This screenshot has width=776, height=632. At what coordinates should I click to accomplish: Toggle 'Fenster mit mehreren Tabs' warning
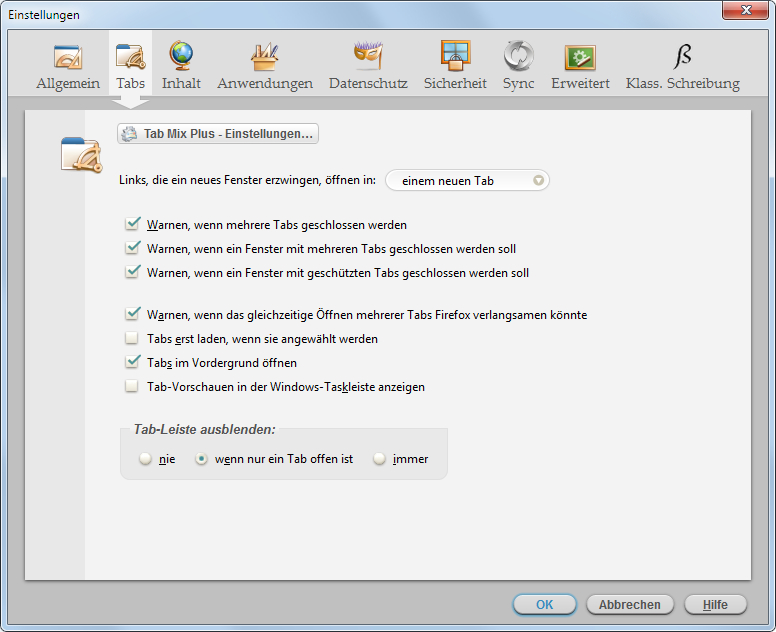(132, 248)
